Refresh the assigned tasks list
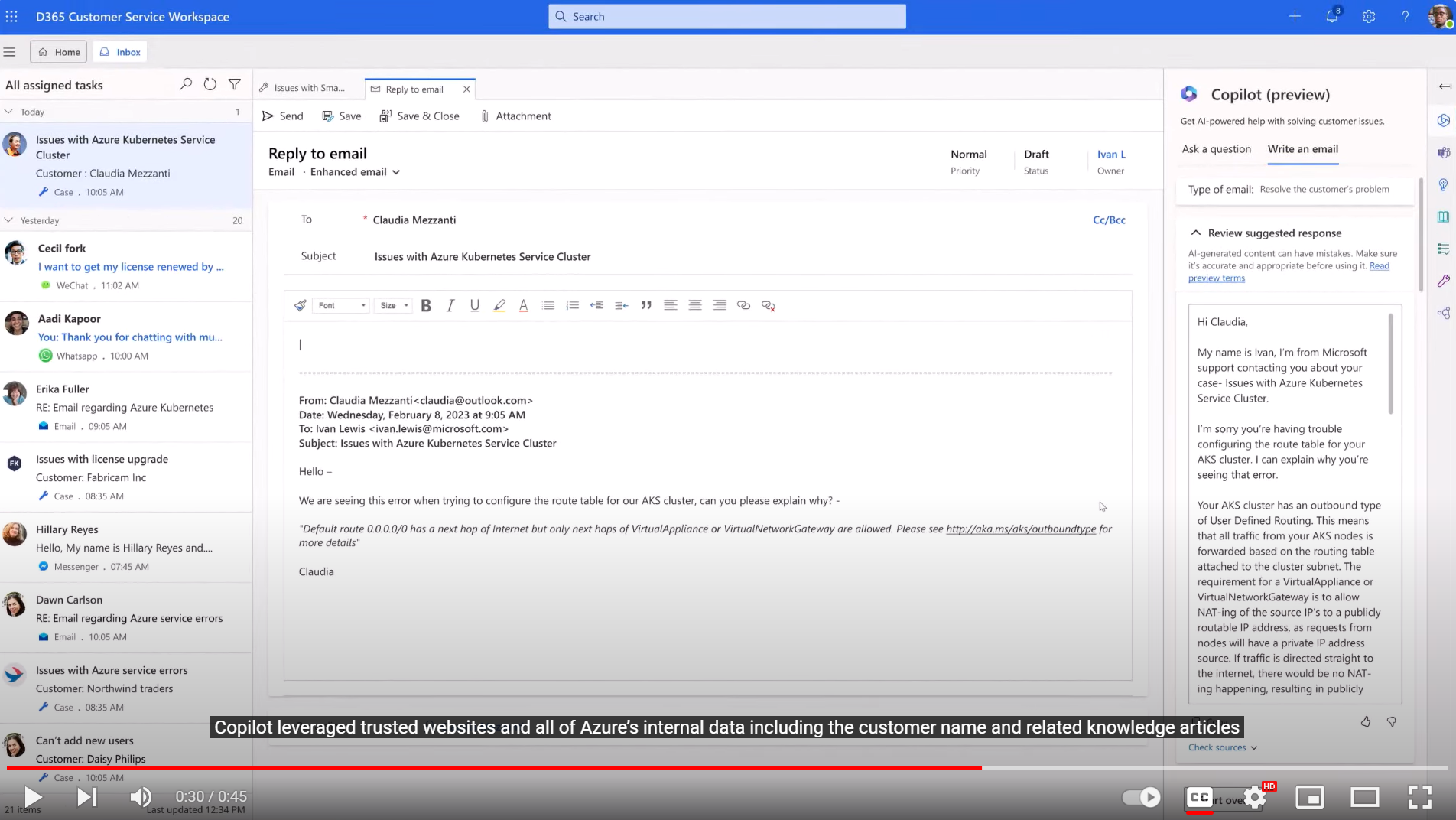 (x=210, y=85)
